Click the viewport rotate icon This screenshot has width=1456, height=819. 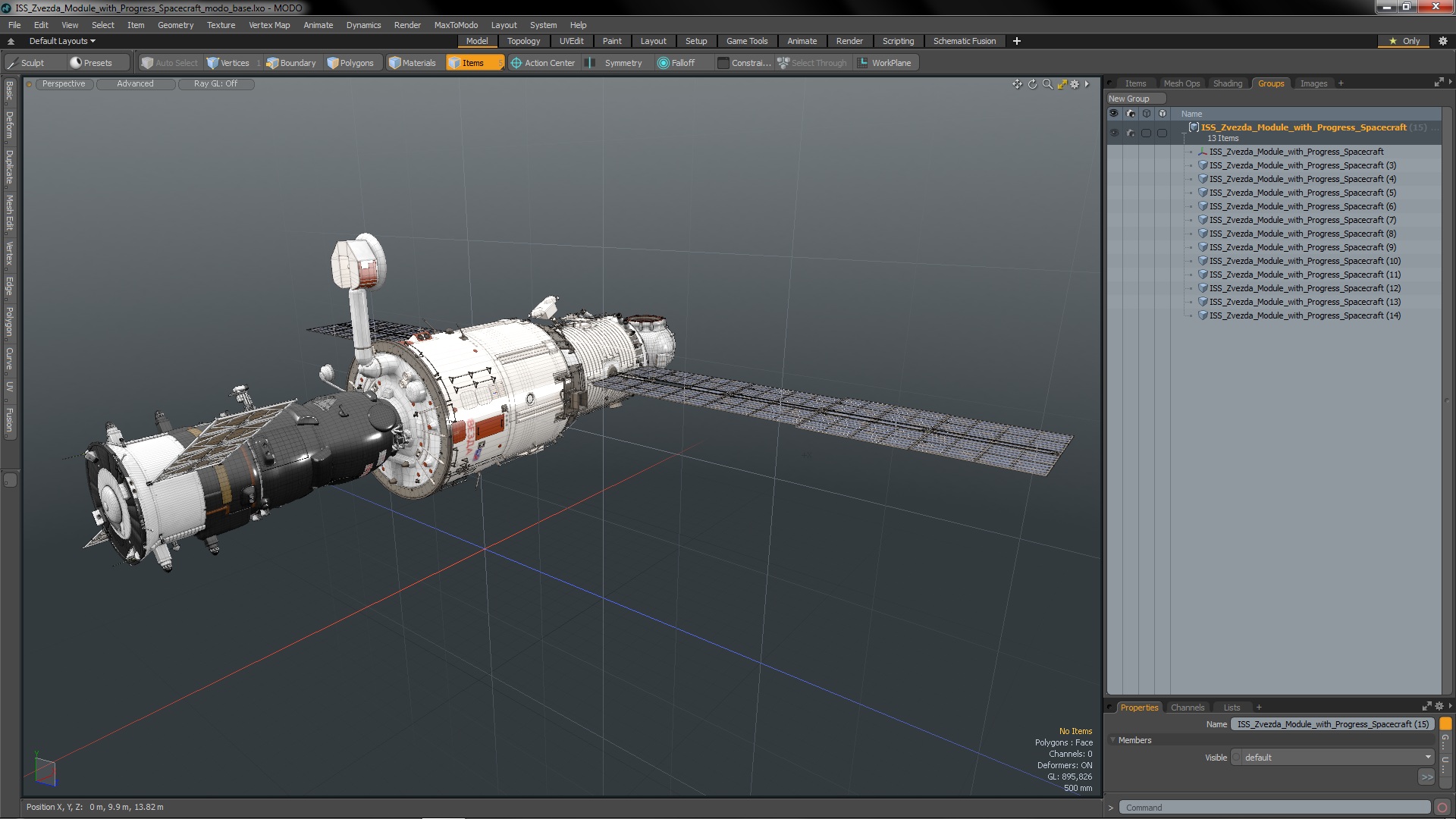(x=1032, y=84)
